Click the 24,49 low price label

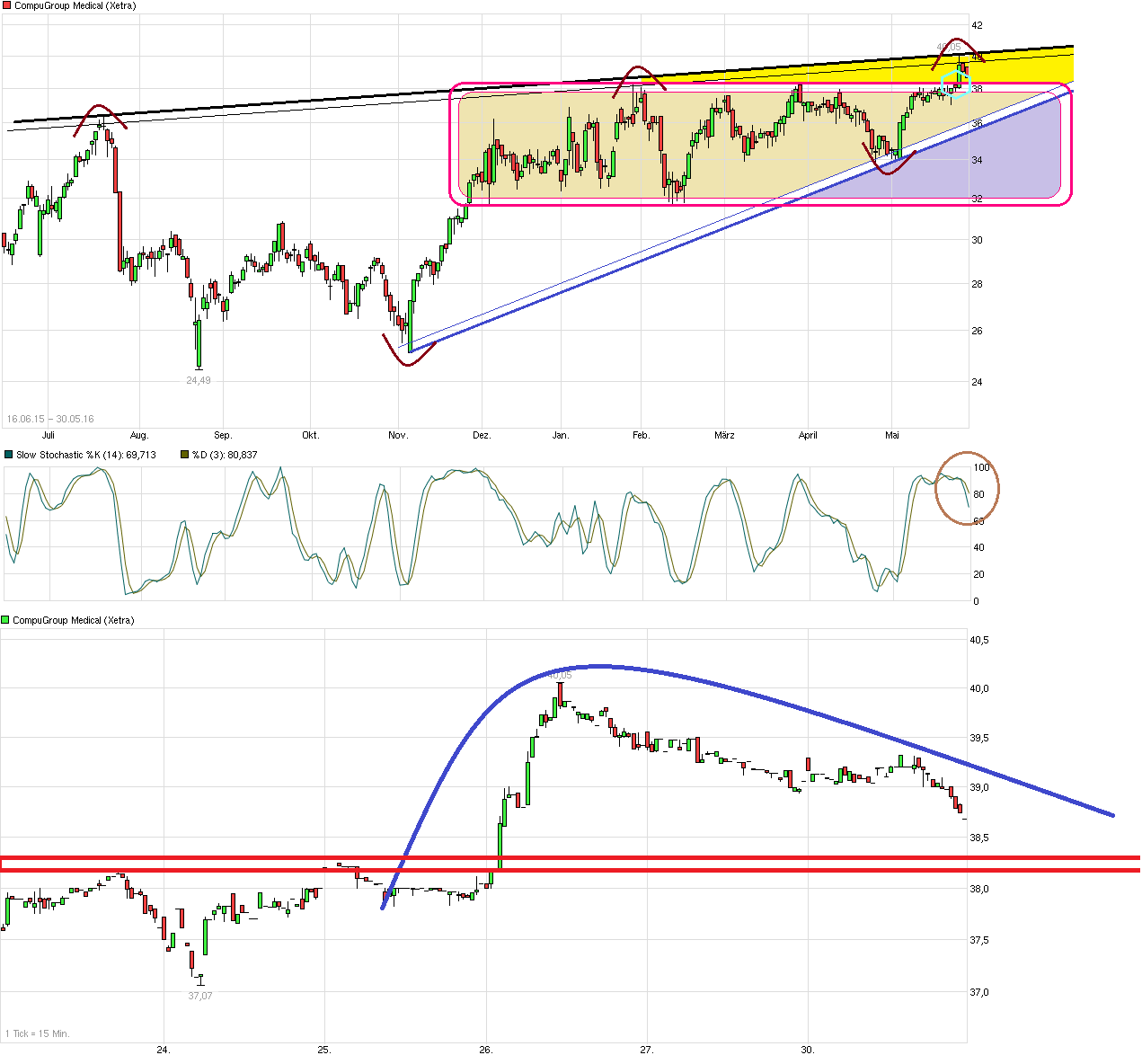tap(199, 380)
